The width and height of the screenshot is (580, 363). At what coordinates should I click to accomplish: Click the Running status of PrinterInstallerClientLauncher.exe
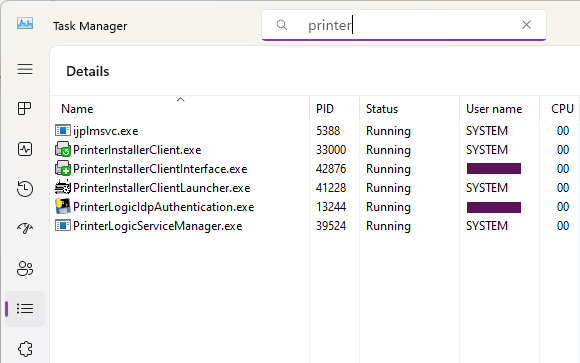tap(388, 188)
